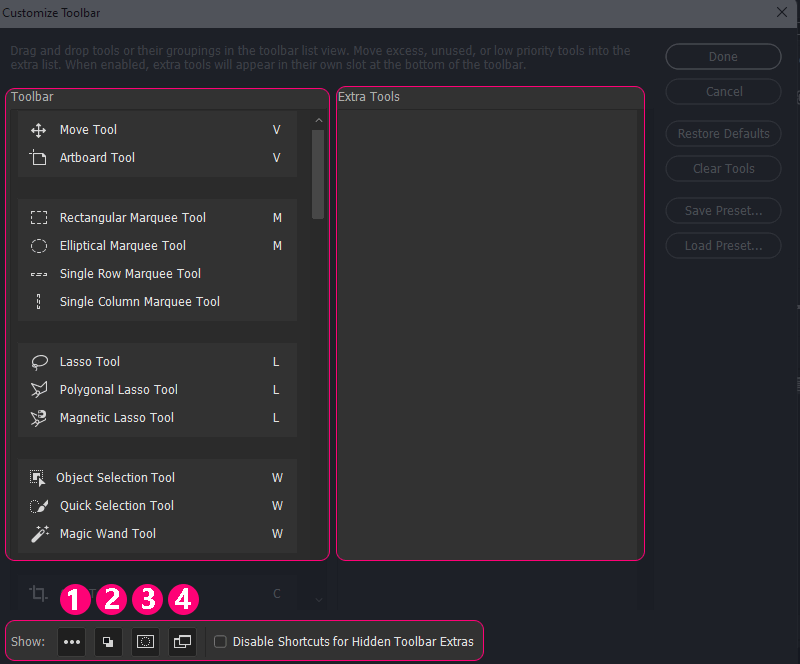
Task: Click the 'Move Tool' label text
Action: 88,130
